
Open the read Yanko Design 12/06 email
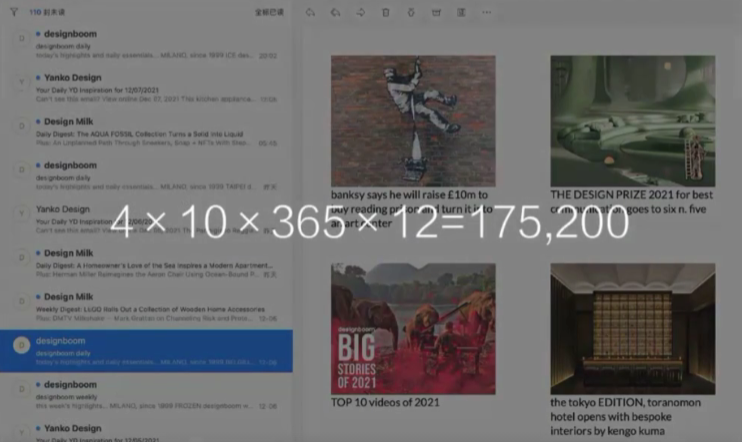[146, 220]
